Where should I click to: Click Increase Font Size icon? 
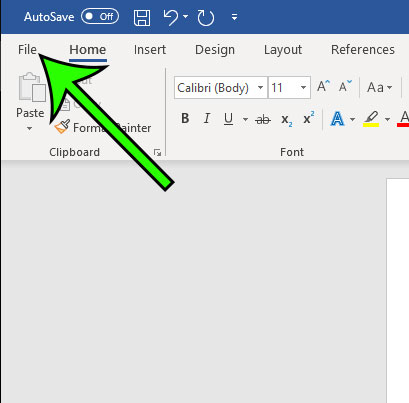323,86
